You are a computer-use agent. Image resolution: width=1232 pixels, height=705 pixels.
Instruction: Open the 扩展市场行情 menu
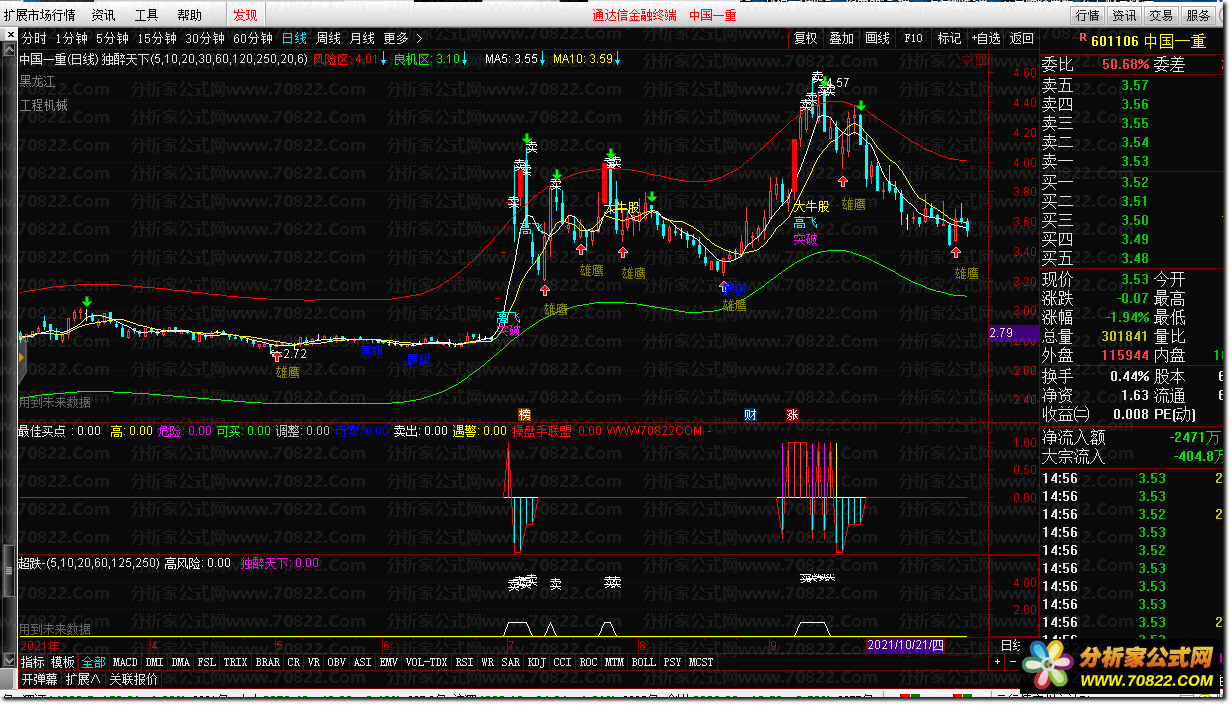coord(39,15)
